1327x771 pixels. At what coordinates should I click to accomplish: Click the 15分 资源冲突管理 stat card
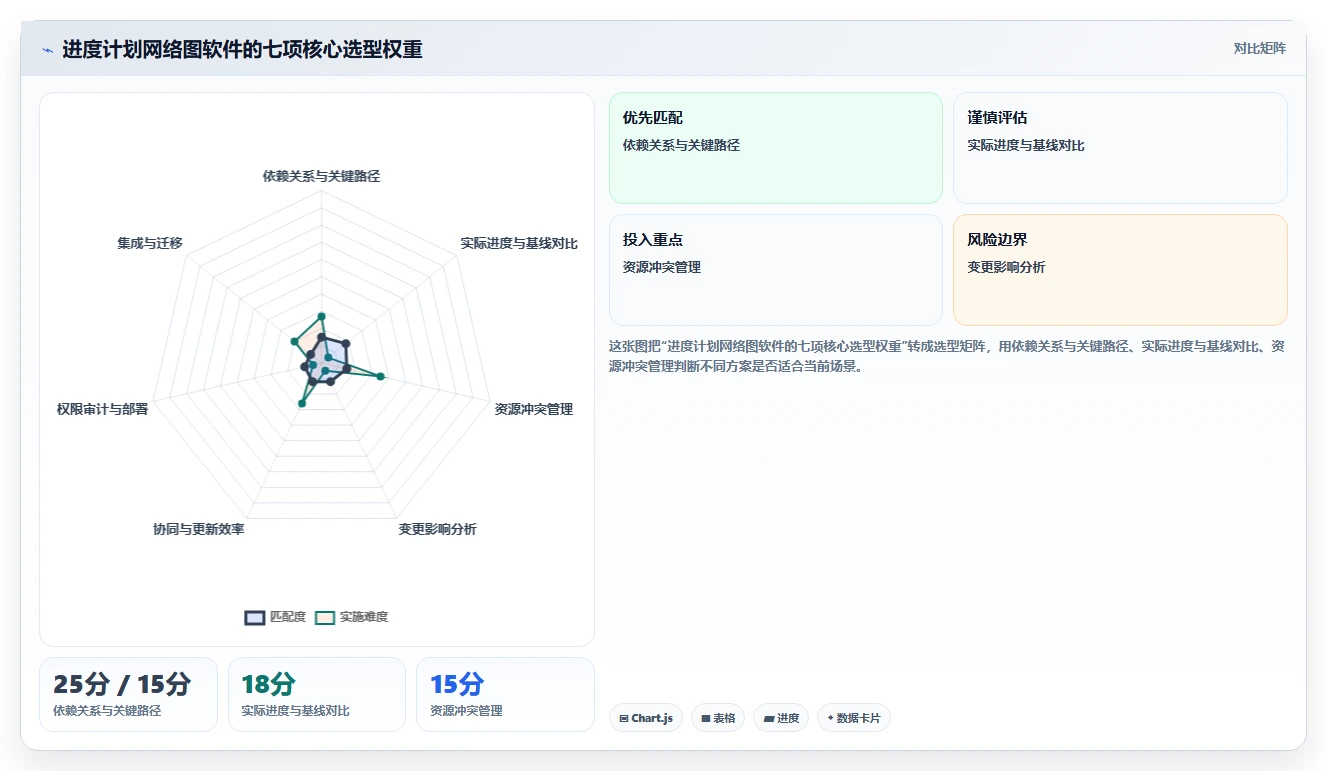coord(505,694)
